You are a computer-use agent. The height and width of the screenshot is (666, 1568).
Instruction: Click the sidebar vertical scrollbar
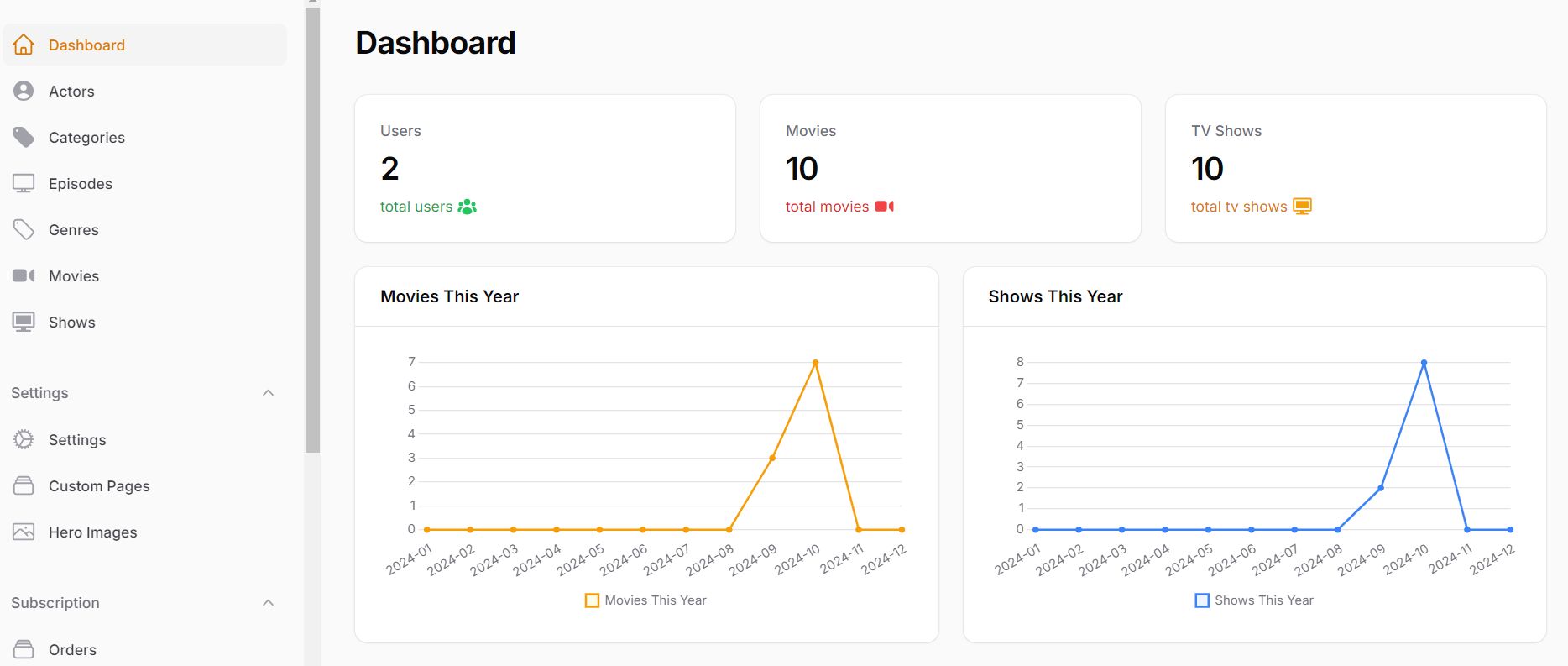tap(312, 227)
